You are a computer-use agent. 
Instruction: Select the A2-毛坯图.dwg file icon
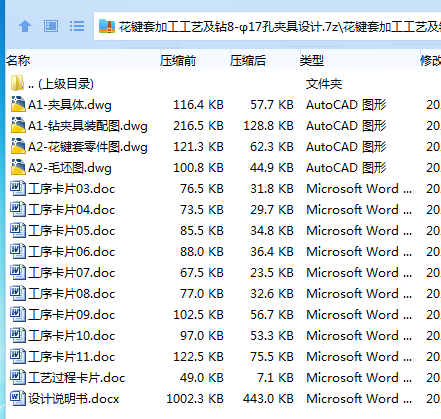18,167
